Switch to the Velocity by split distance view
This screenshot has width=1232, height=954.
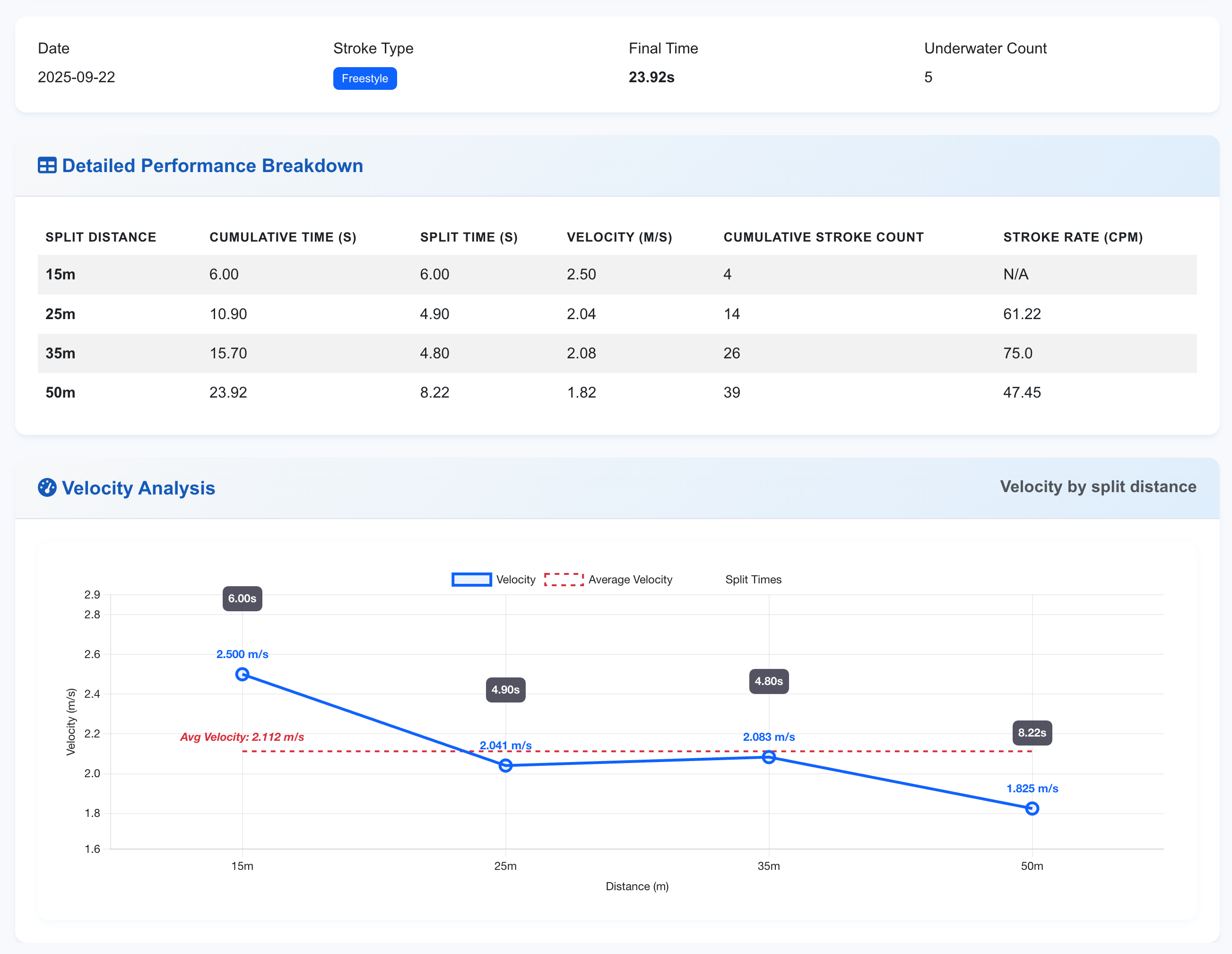[x=1098, y=487]
